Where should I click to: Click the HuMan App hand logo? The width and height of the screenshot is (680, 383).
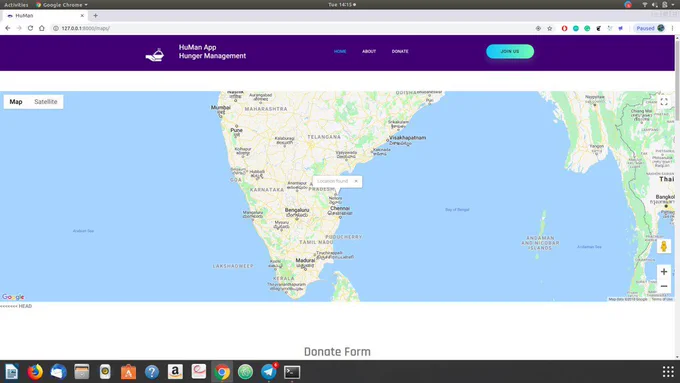pos(155,55)
